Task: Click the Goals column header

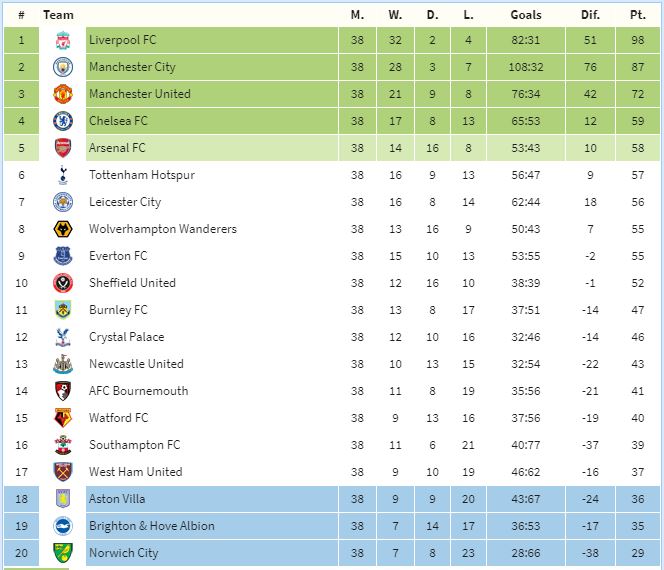Action: coord(525,15)
